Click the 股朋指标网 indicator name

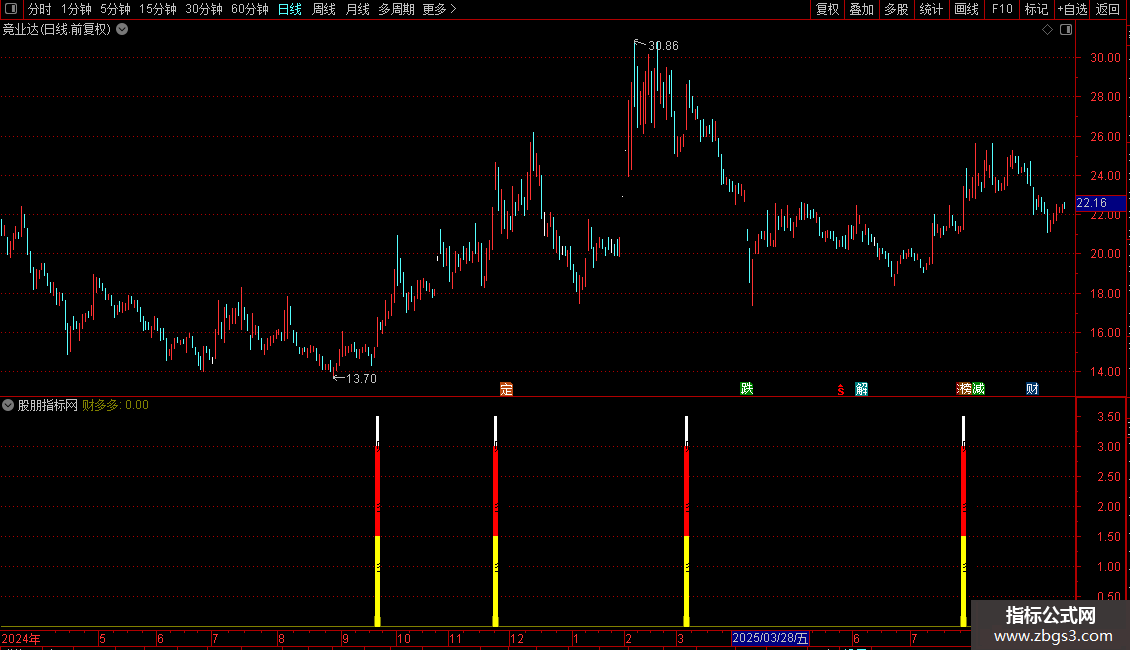coord(48,405)
